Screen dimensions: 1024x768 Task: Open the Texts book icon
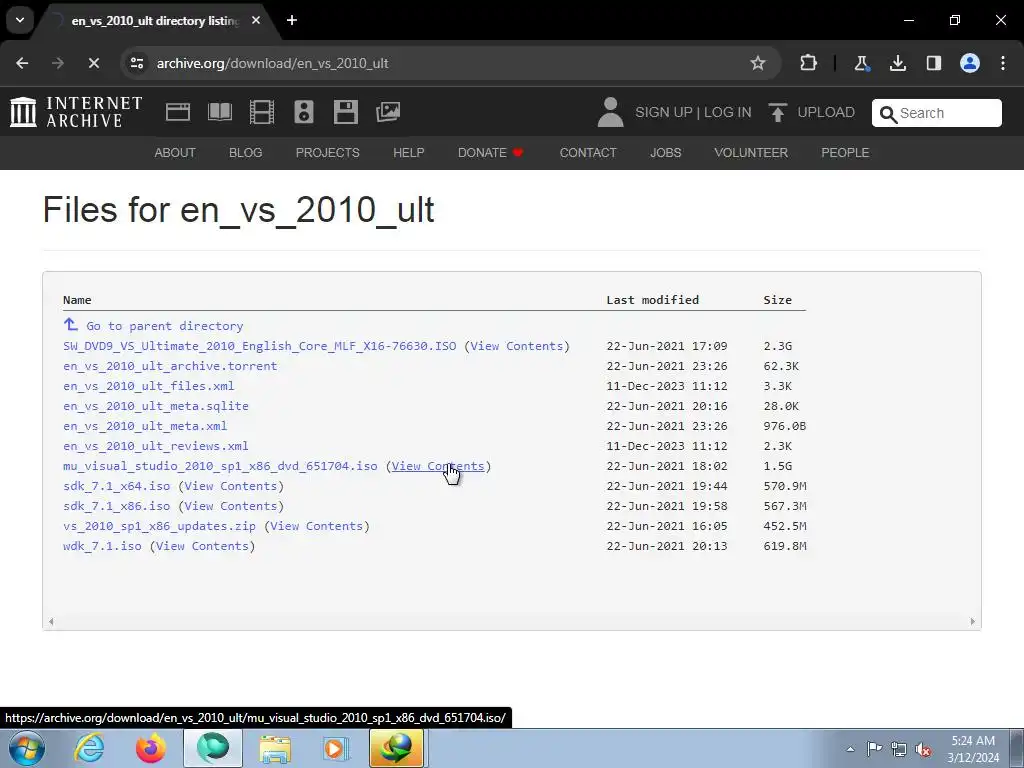(x=219, y=112)
